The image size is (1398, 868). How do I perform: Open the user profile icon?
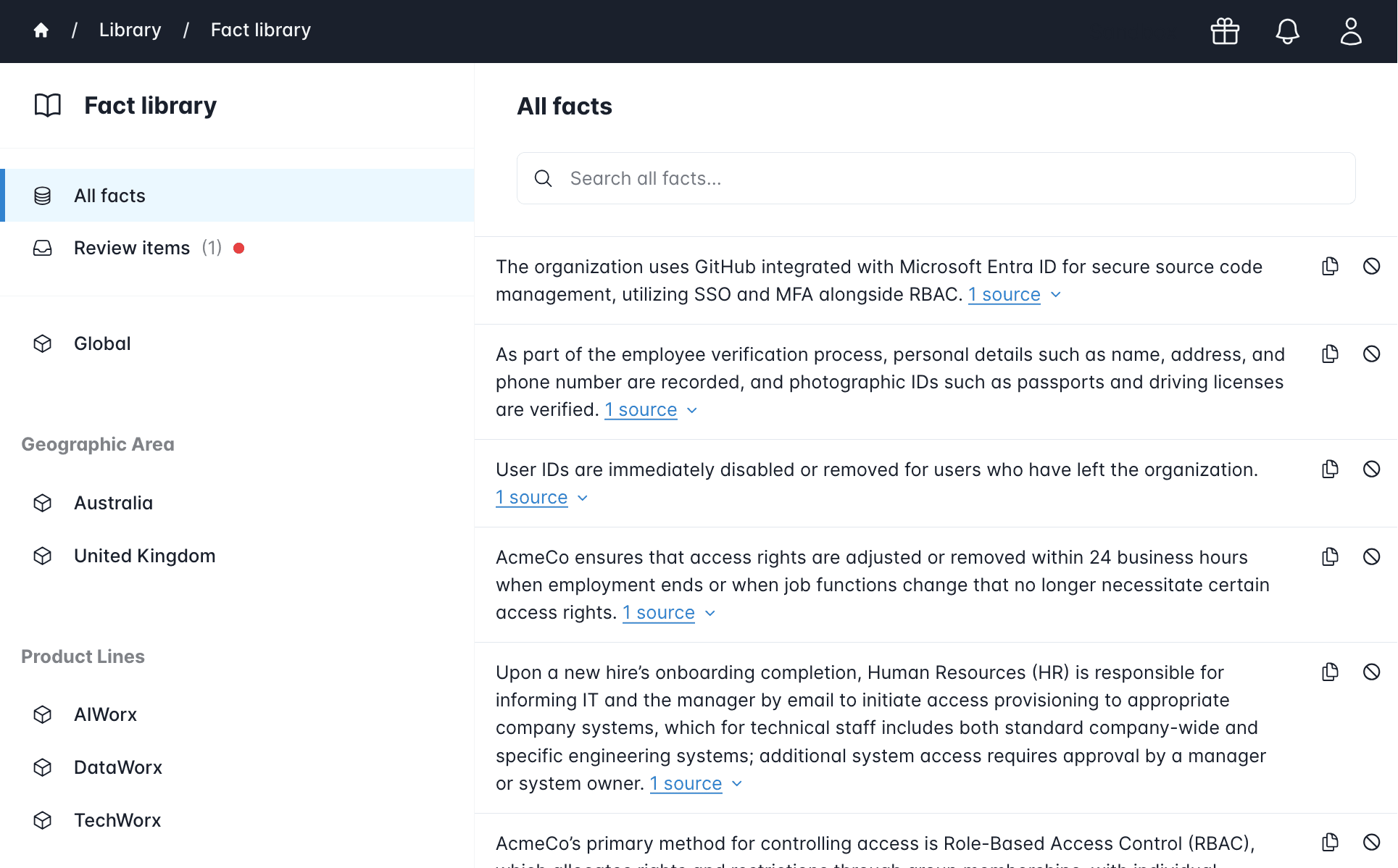[1350, 31]
